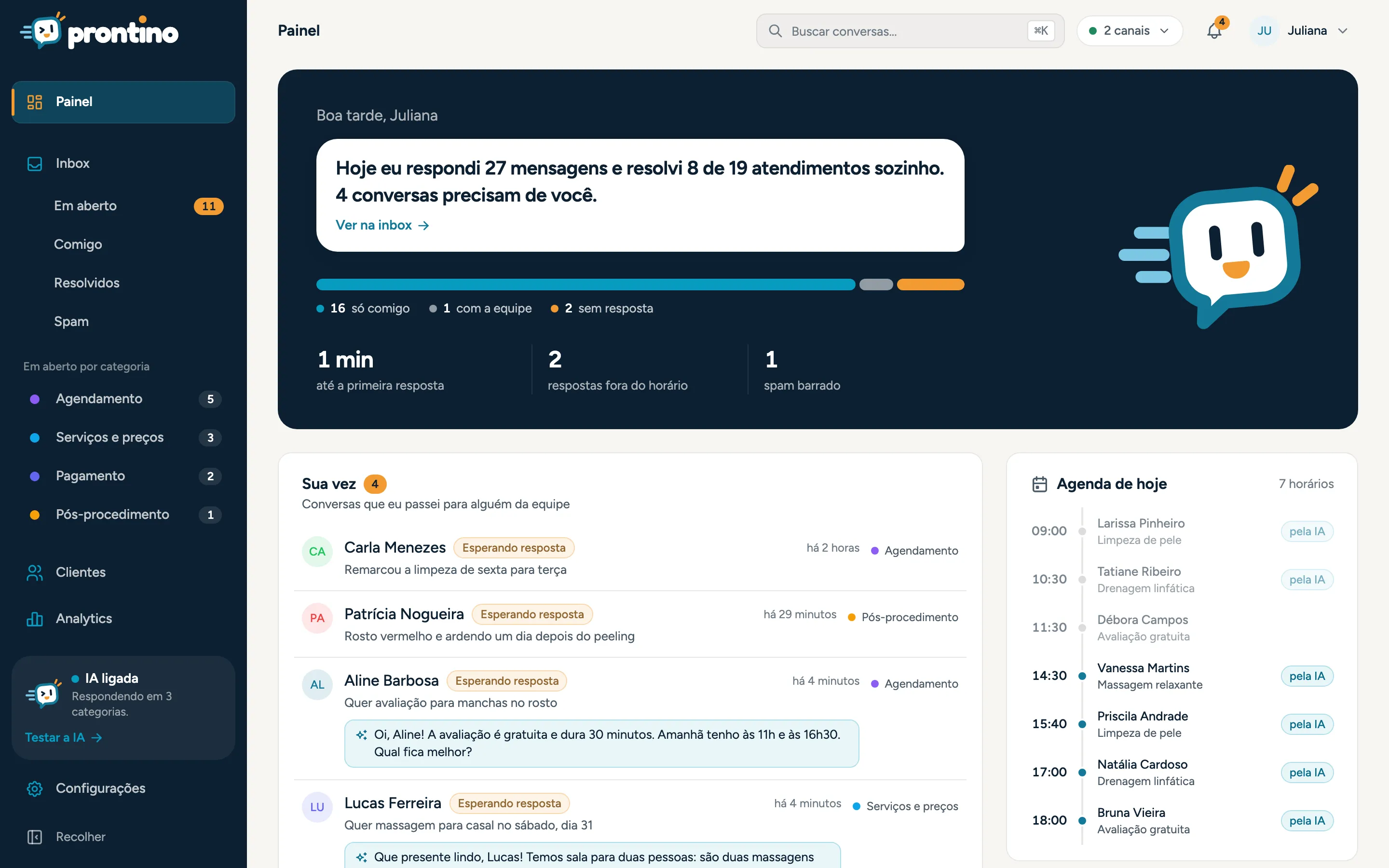Click the Agenda de hoje calendar icon
Screen dimensions: 1389x868
[x=1039, y=484]
